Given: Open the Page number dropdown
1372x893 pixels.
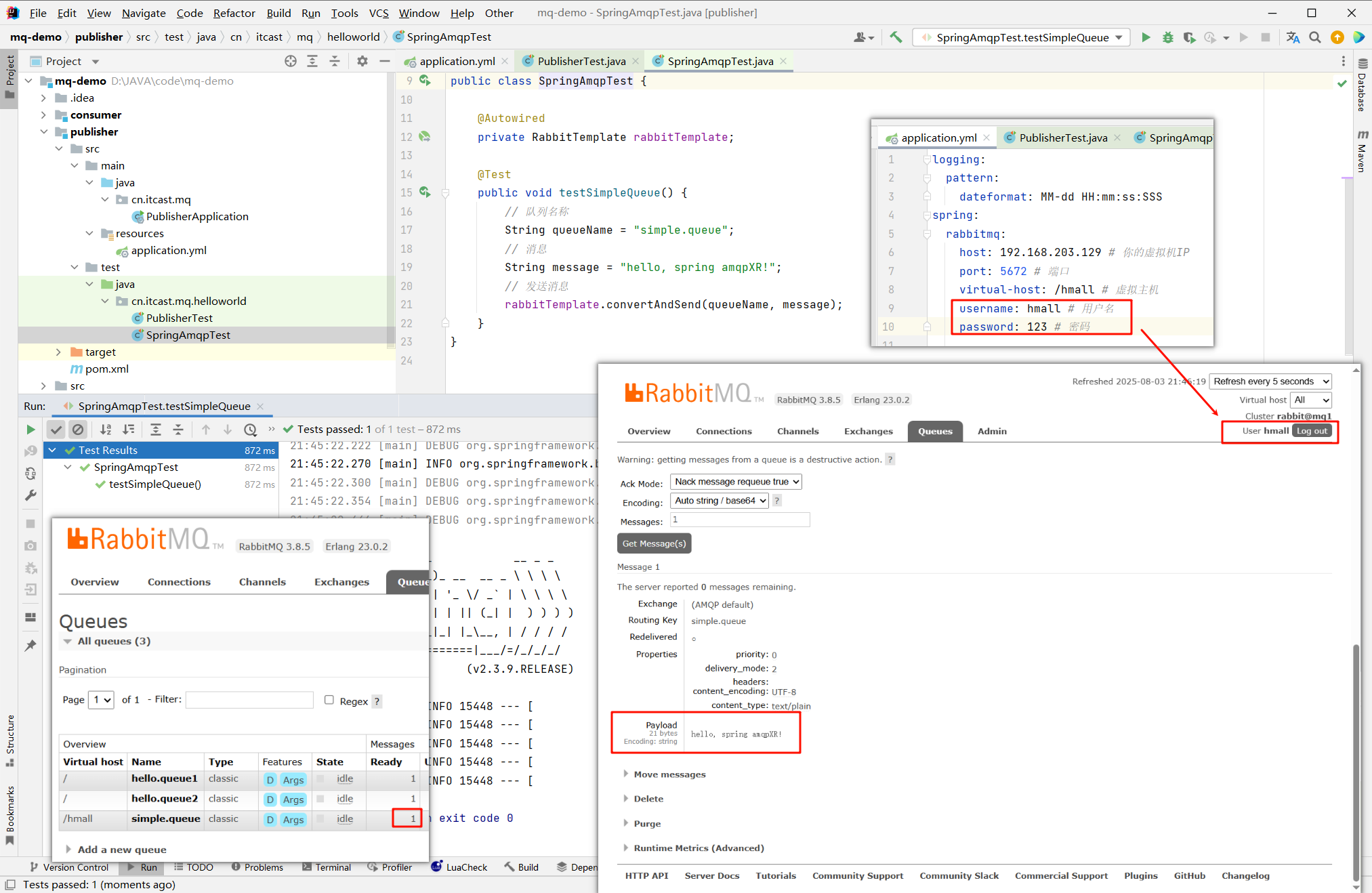Looking at the screenshot, I should pyautogui.click(x=101, y=699).
